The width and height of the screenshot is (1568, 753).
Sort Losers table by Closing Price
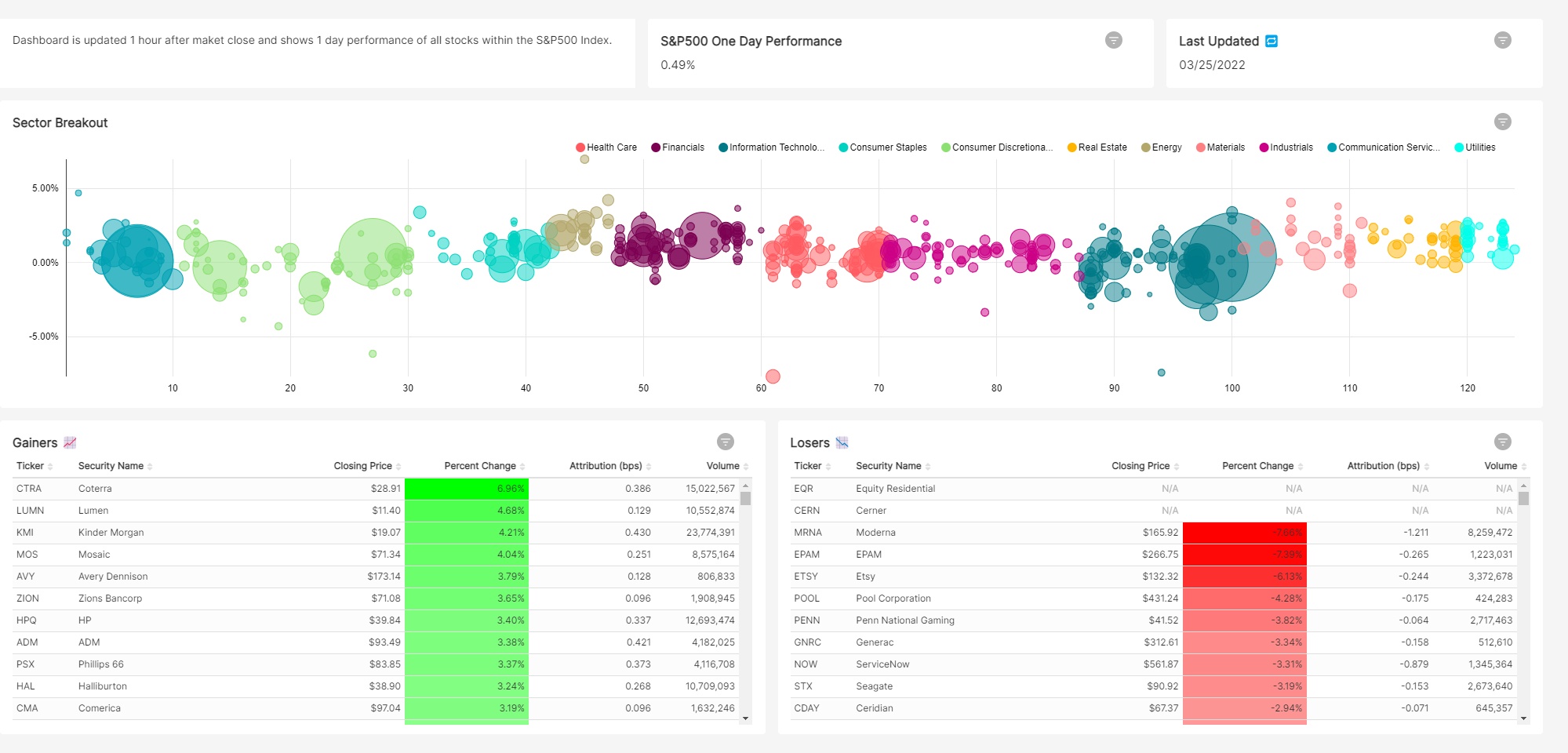[x=1141, y=466]
